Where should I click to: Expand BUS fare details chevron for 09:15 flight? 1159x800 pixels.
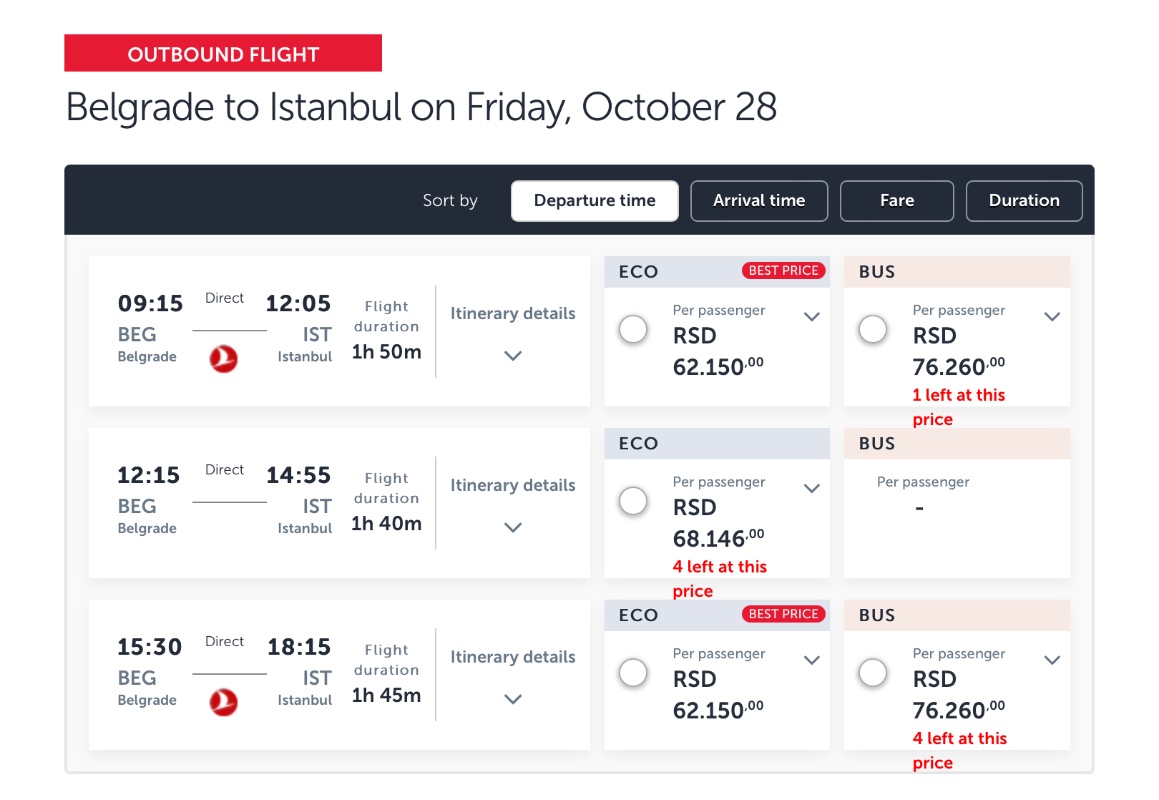click(1052, 317)
